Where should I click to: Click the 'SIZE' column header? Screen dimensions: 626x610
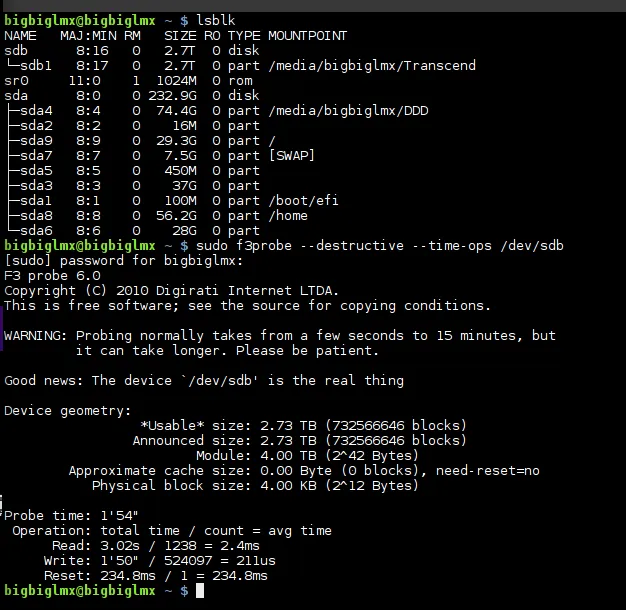(x=180, y=36)
